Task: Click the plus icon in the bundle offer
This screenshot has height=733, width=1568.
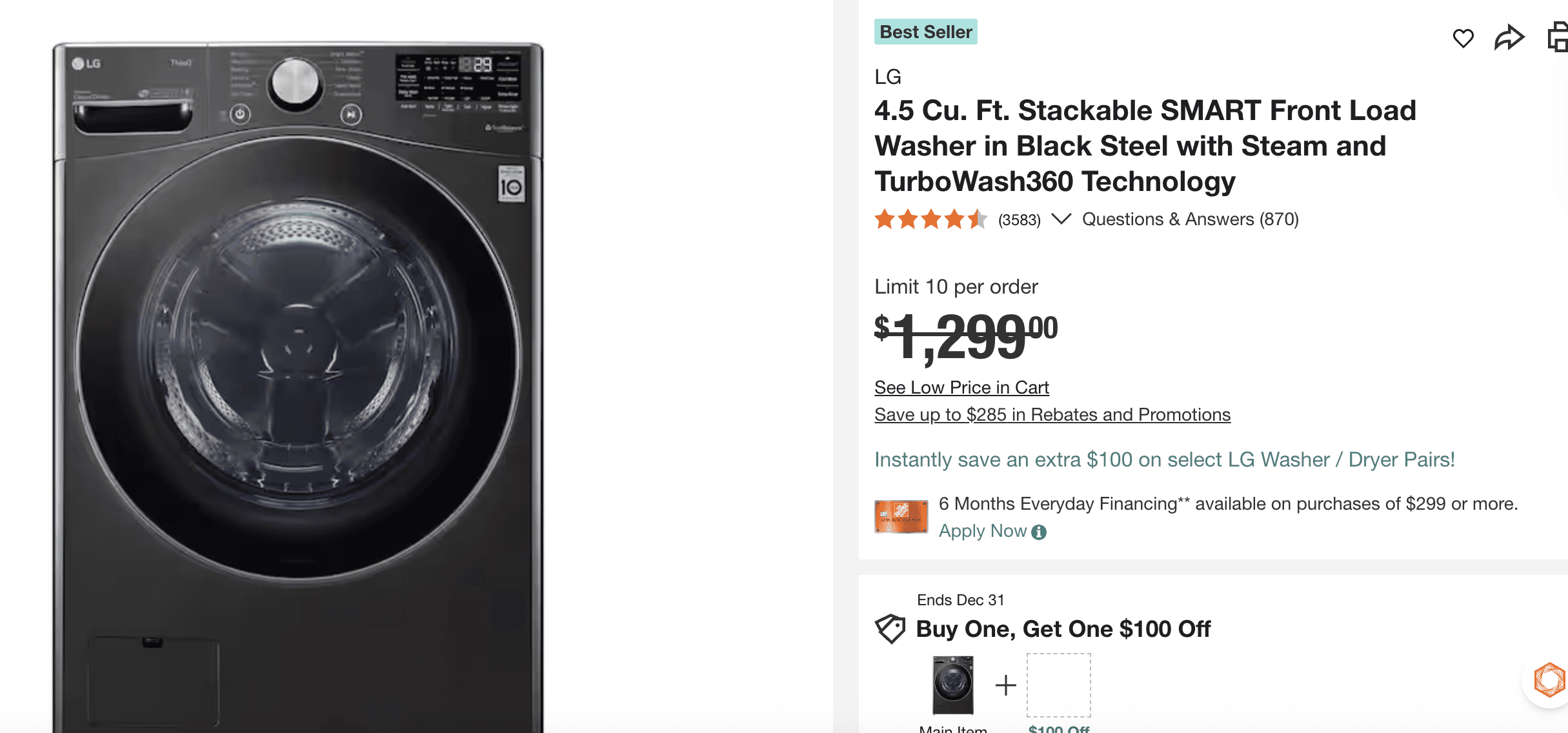Action: (1005, 685)
